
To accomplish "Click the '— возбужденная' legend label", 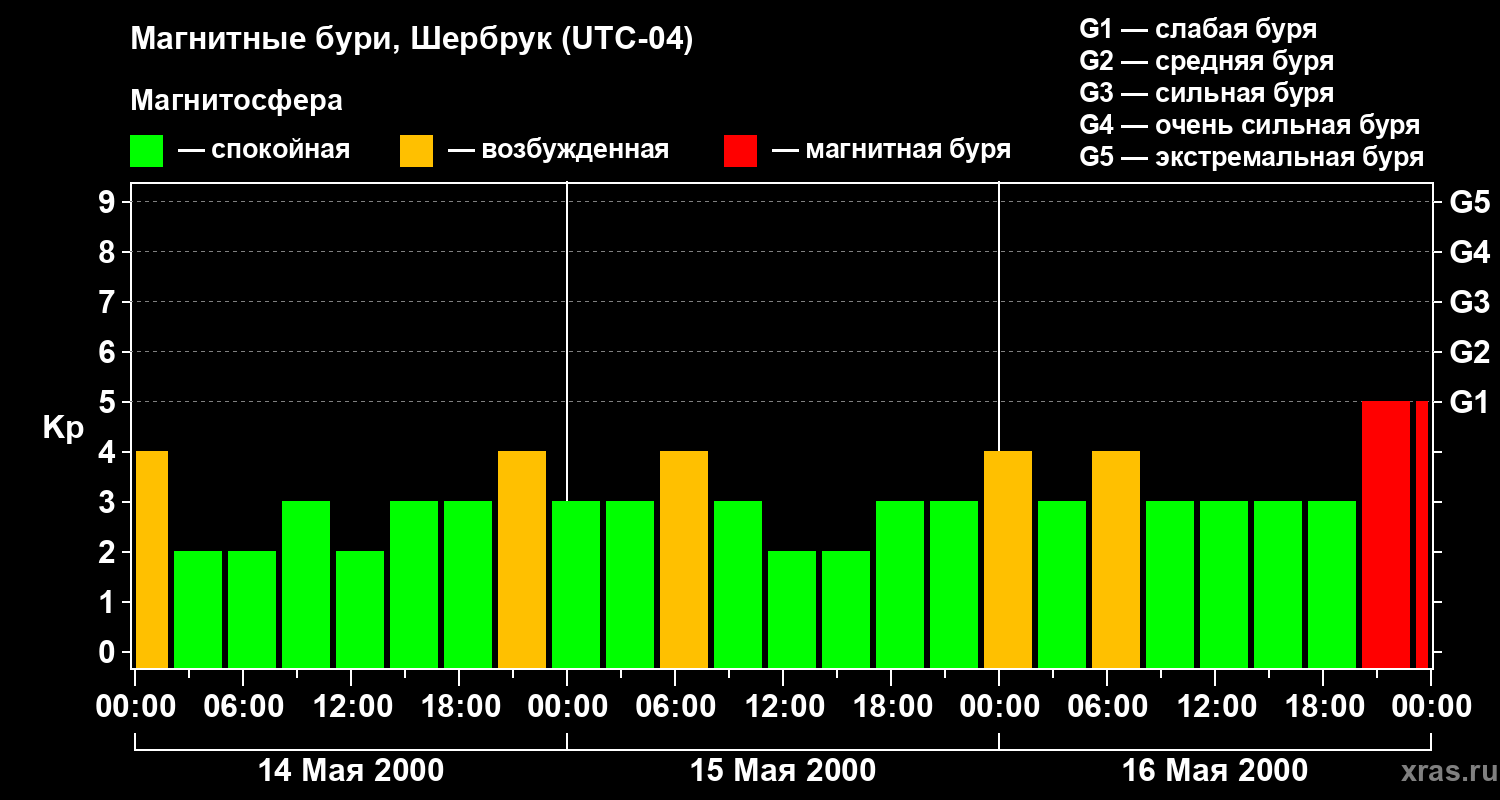I will click(559, 150).
